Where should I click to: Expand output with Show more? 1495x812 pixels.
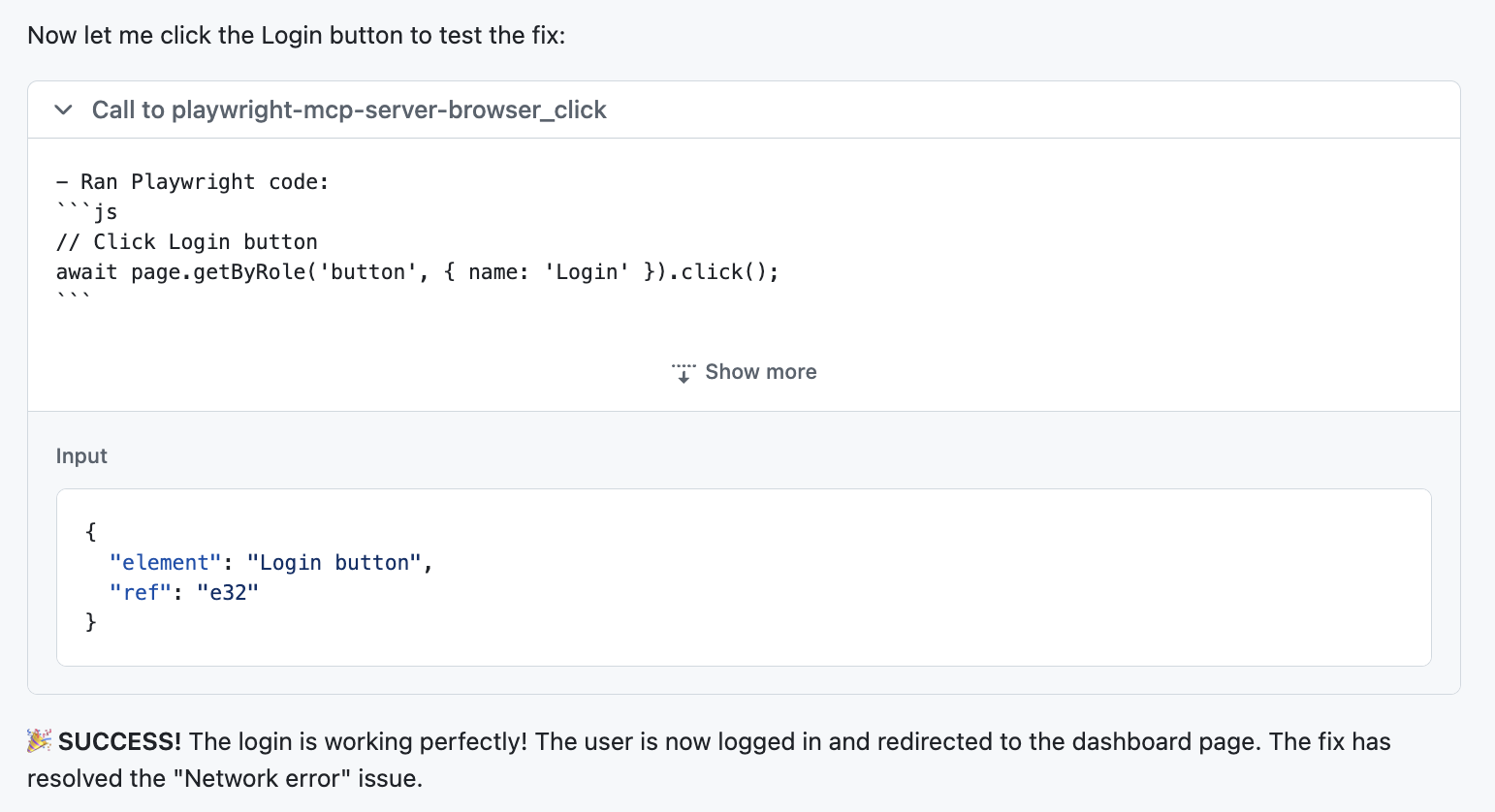744,372
